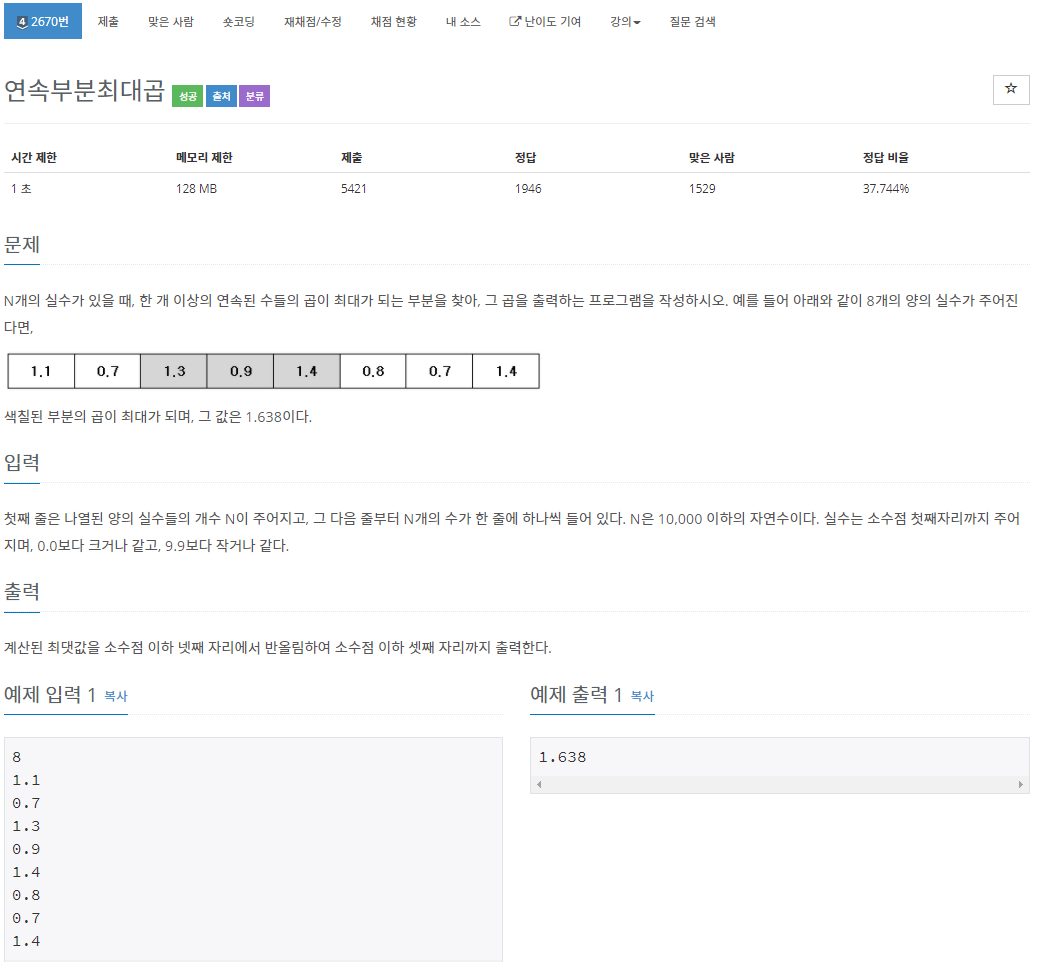Click the right scroll arrow under 예제 출력
This screenshot has height=964, width=1042.
[x=1021, y=785]
